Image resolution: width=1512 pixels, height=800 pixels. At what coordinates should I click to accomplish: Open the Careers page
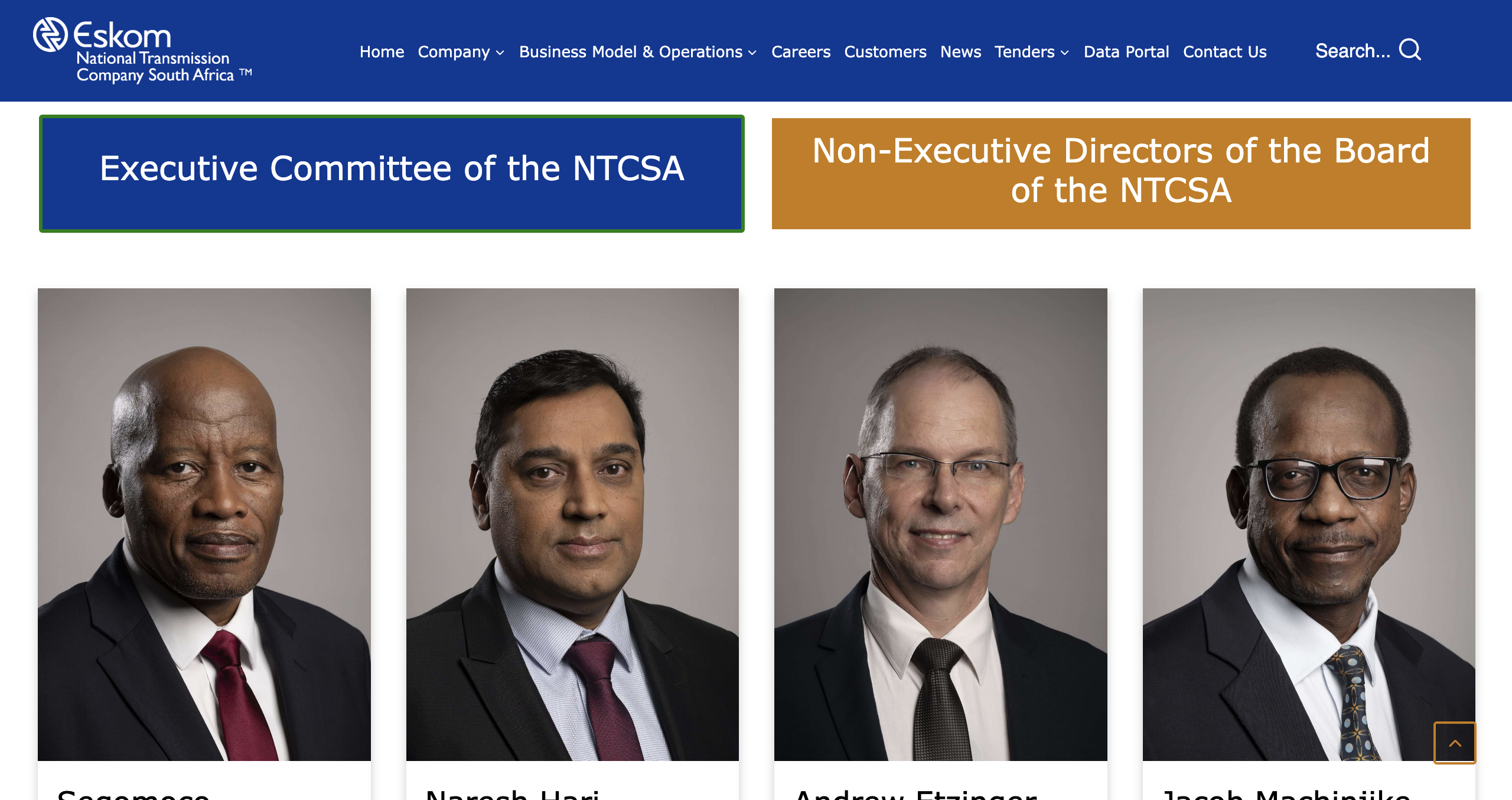click(801, 52)
